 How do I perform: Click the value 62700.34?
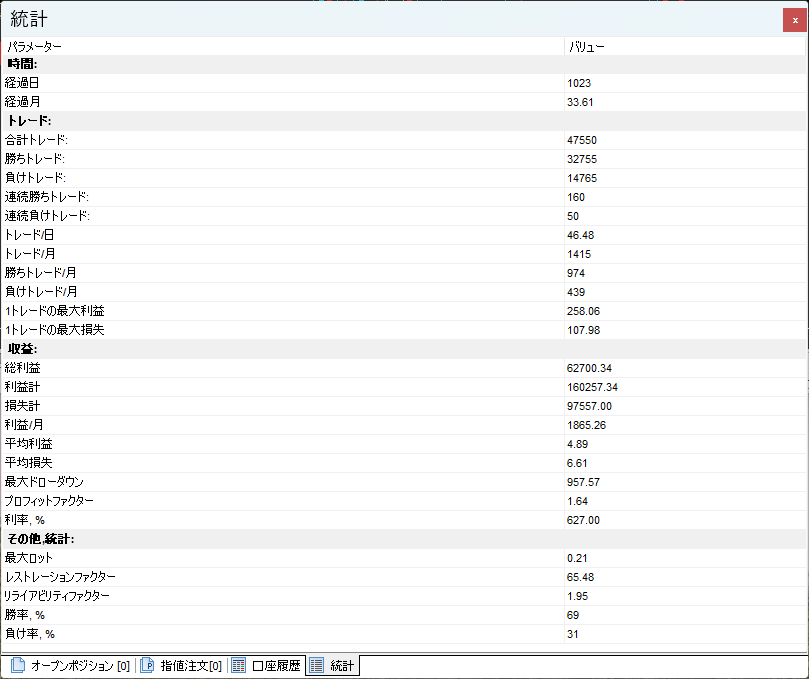[x=589, y=368]
